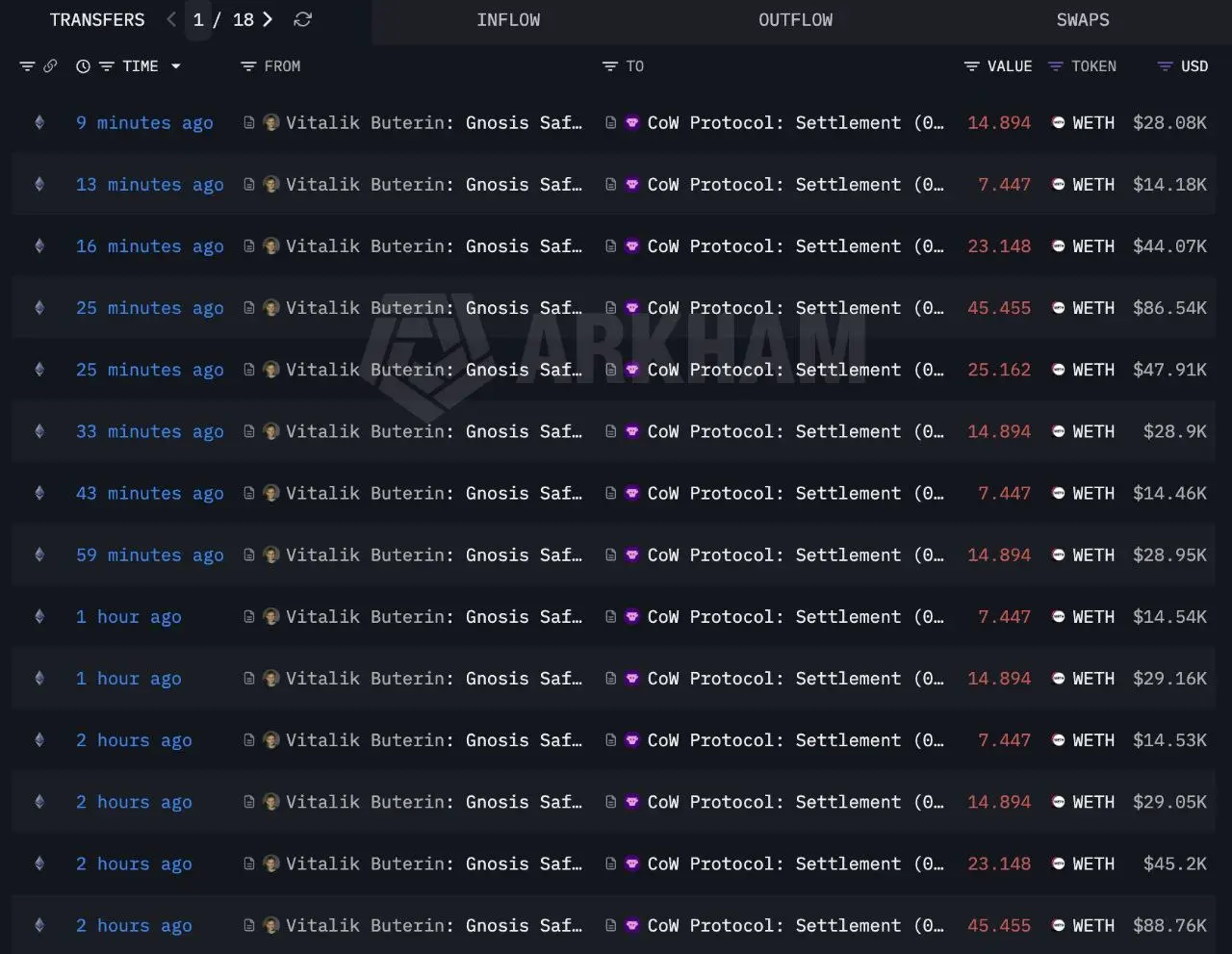Image resolution: width=1232 pixels, height=954 pixels.
Task: Click Vitalik avatar in the 16 minutes ago row
Action: [x=271, y=245]
